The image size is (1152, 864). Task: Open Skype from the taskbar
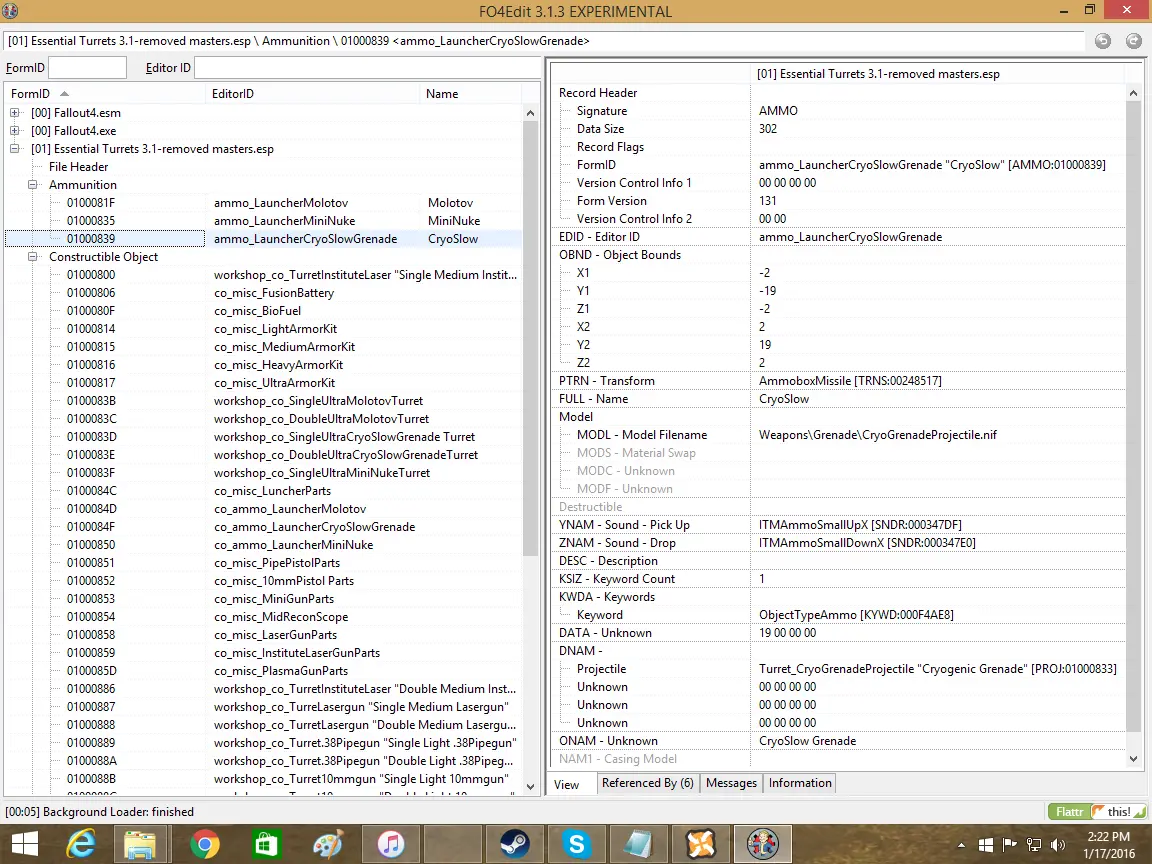point(577,844)
